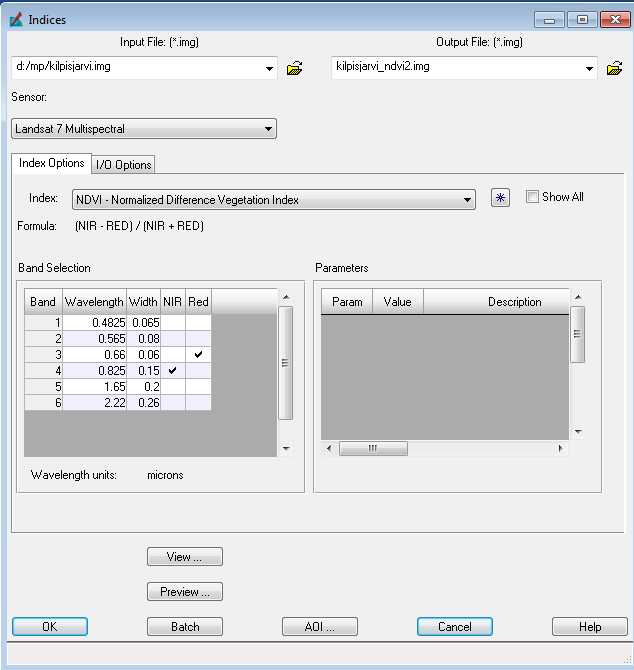Check the Red cell for band 6

(x=198, y=403)
